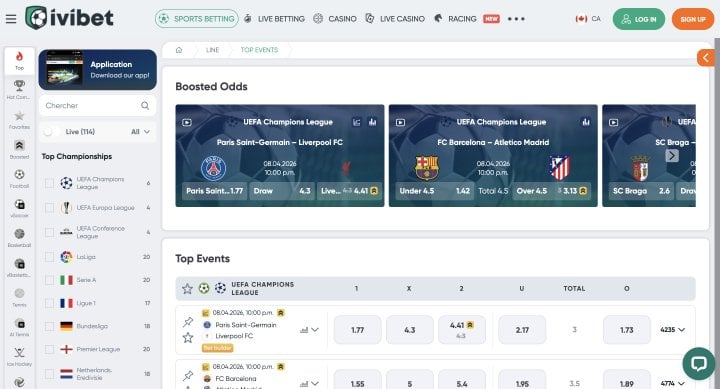Select Ice Hockey in the sports sidebar
720x389 pixels.
[19, 356]
